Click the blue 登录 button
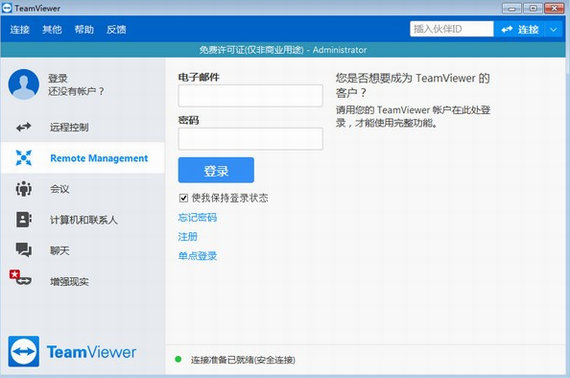 [216, 170]
